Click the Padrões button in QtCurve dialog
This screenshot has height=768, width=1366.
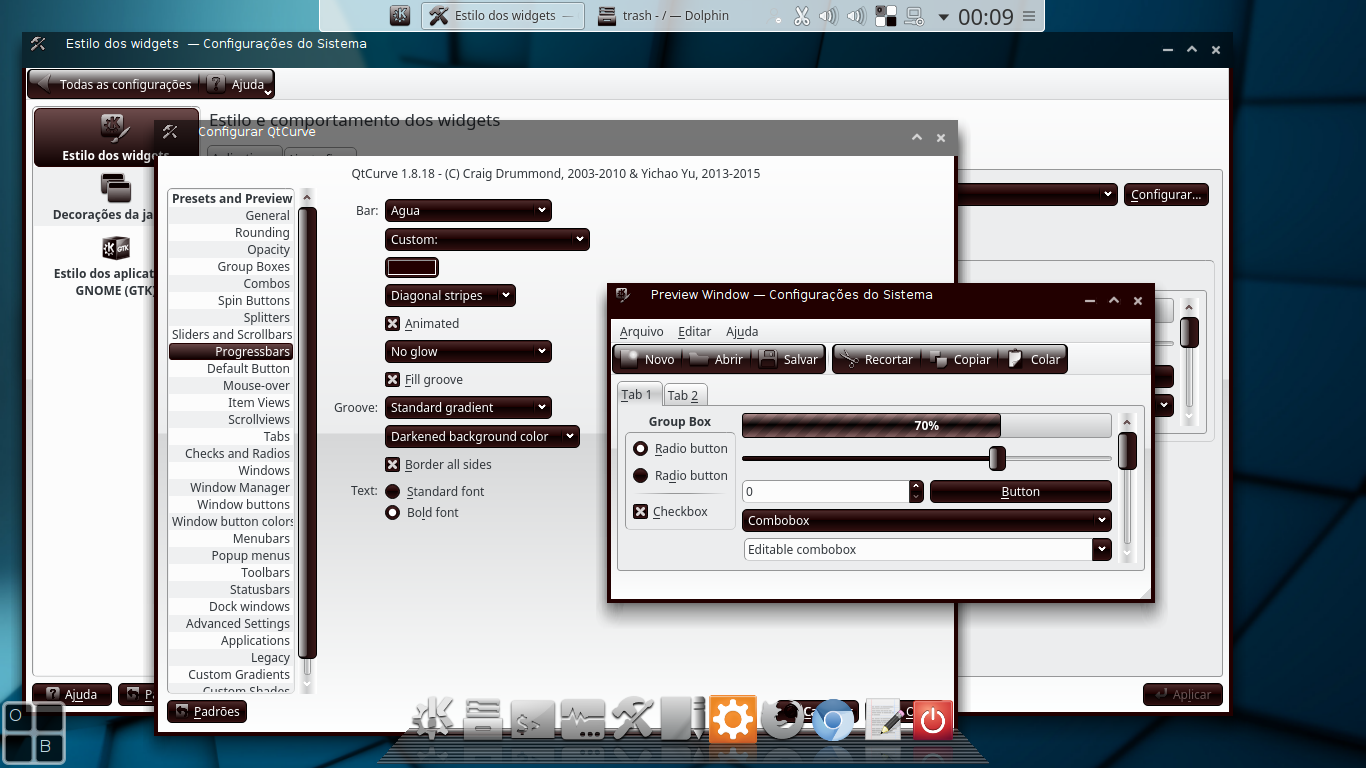206,711
